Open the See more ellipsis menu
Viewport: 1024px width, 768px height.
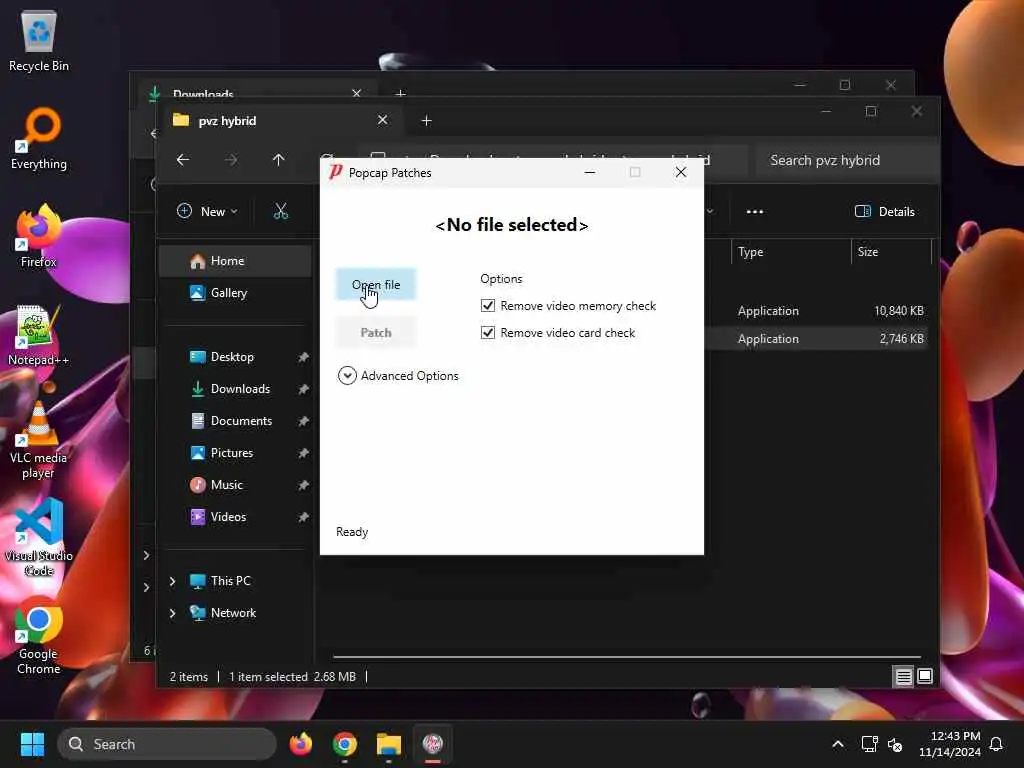point(755,212)
